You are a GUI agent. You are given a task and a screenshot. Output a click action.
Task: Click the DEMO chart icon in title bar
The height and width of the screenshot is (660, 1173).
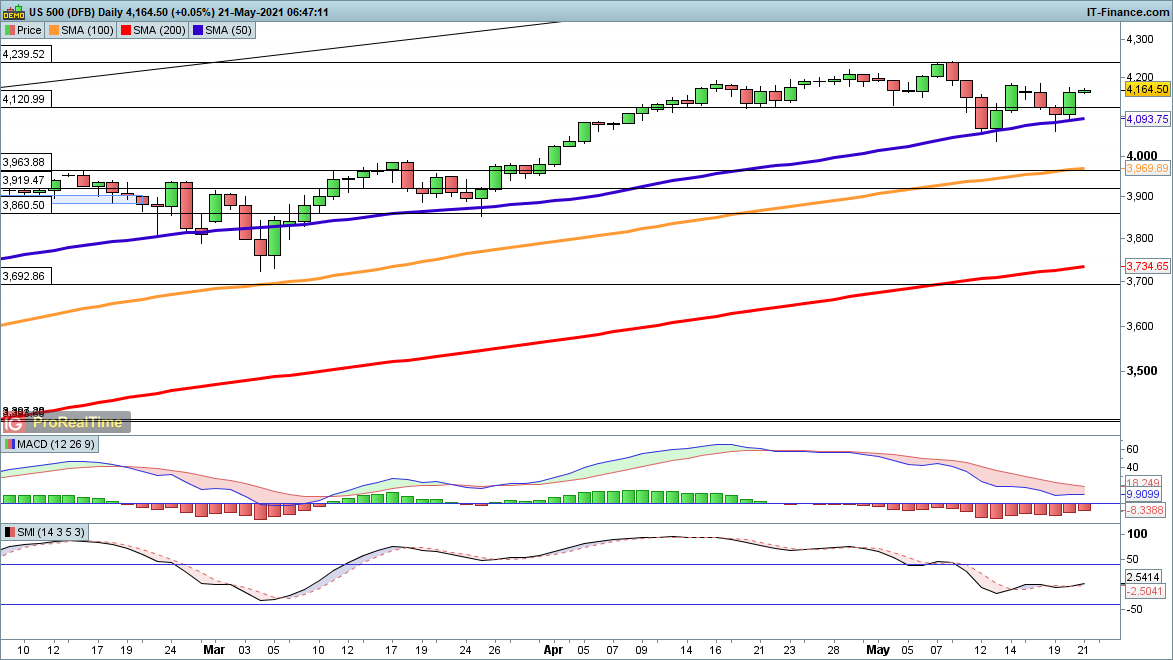point(13,11)
